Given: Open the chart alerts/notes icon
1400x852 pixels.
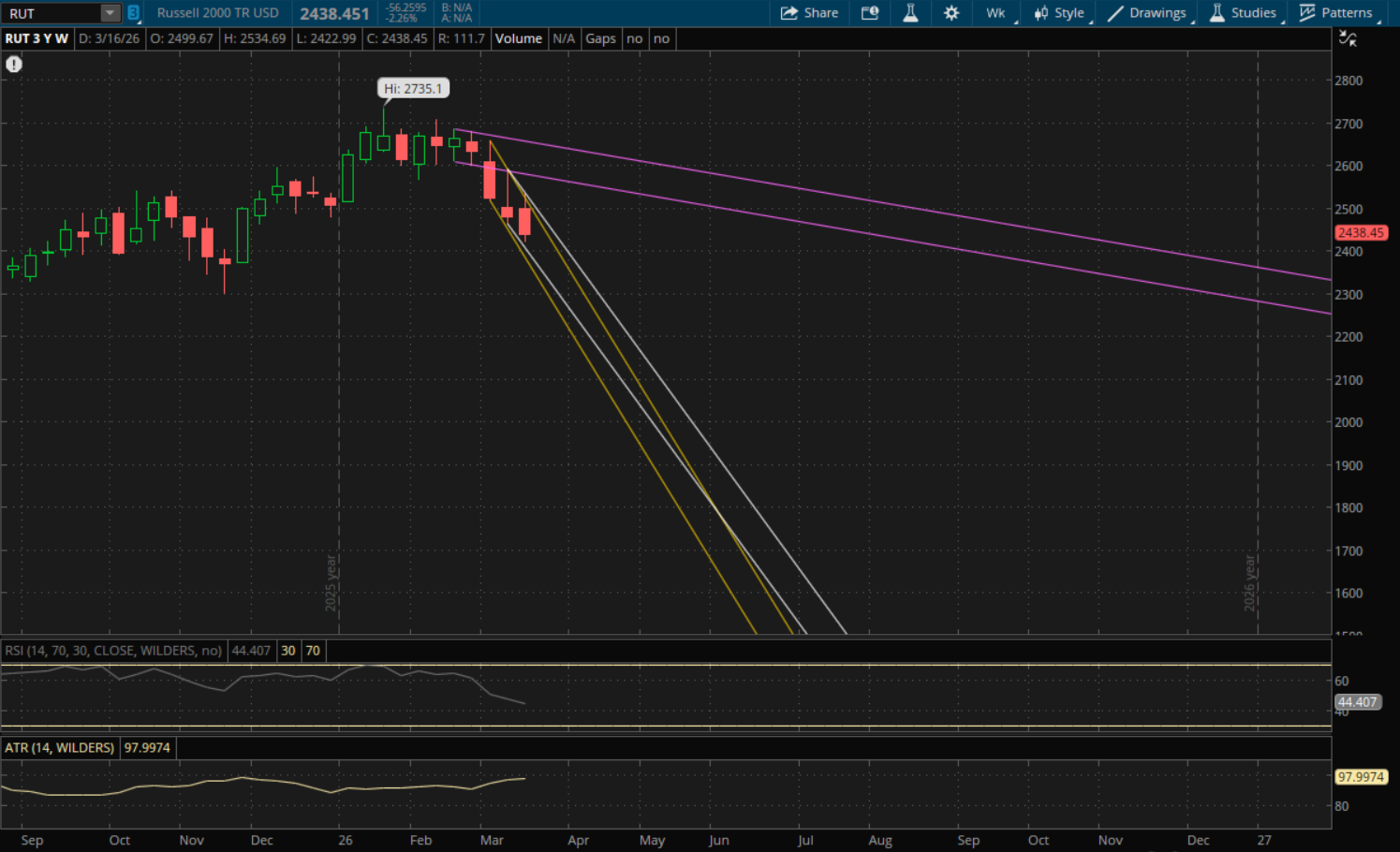Looking at the screenshot, I should click(870, 13).
